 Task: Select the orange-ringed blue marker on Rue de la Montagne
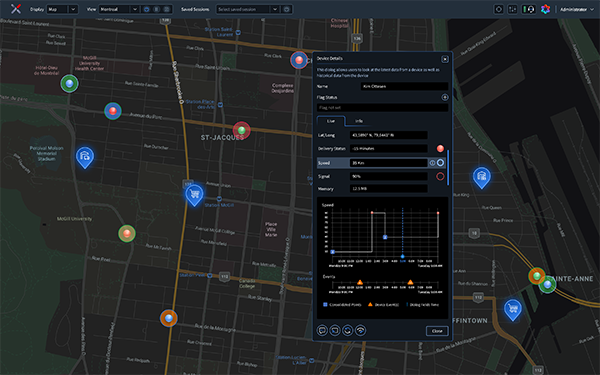click(x=168, y=318)
